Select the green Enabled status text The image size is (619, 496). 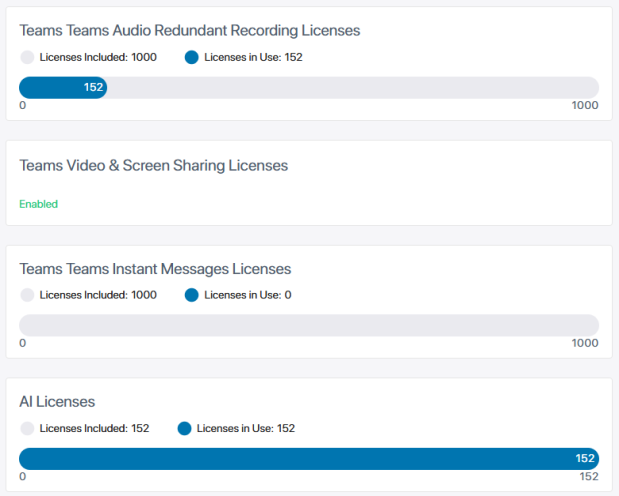coord(39,204)
